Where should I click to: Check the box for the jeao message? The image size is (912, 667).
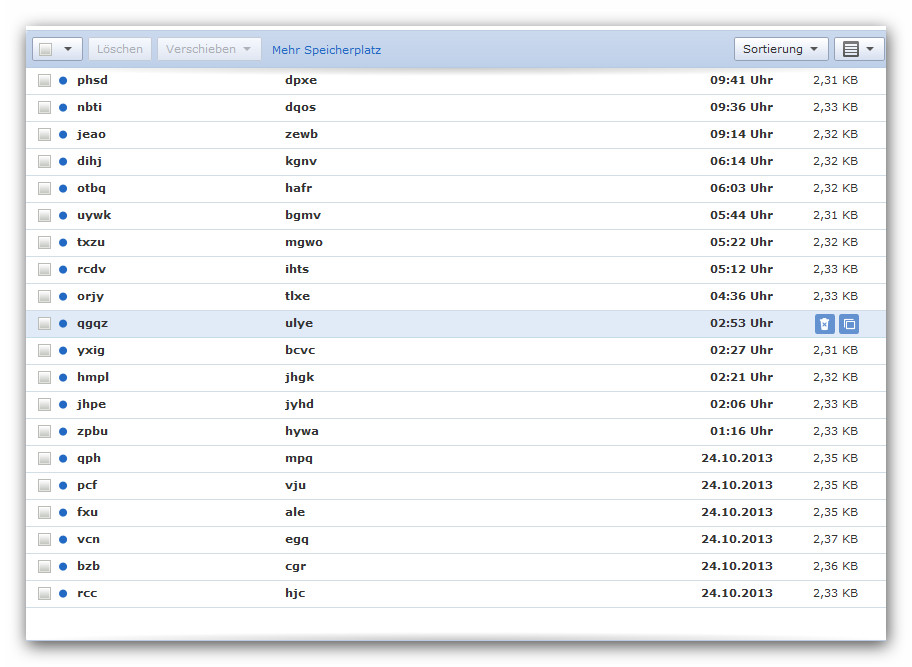click(44, 134)
